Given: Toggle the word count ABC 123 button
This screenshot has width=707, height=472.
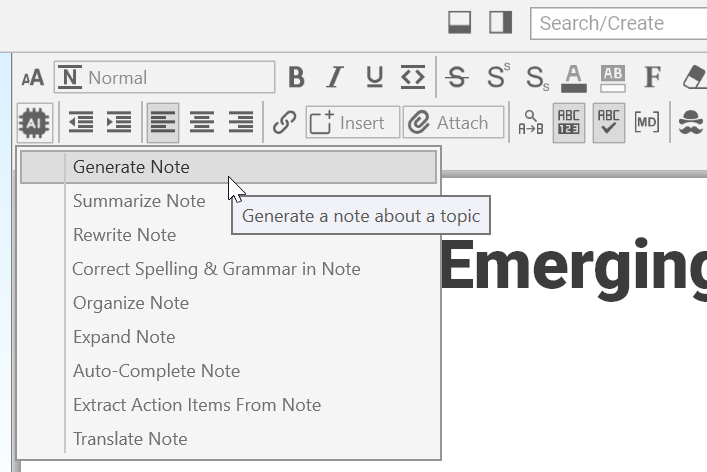Looking at the screenshot, I should point(568,123).
